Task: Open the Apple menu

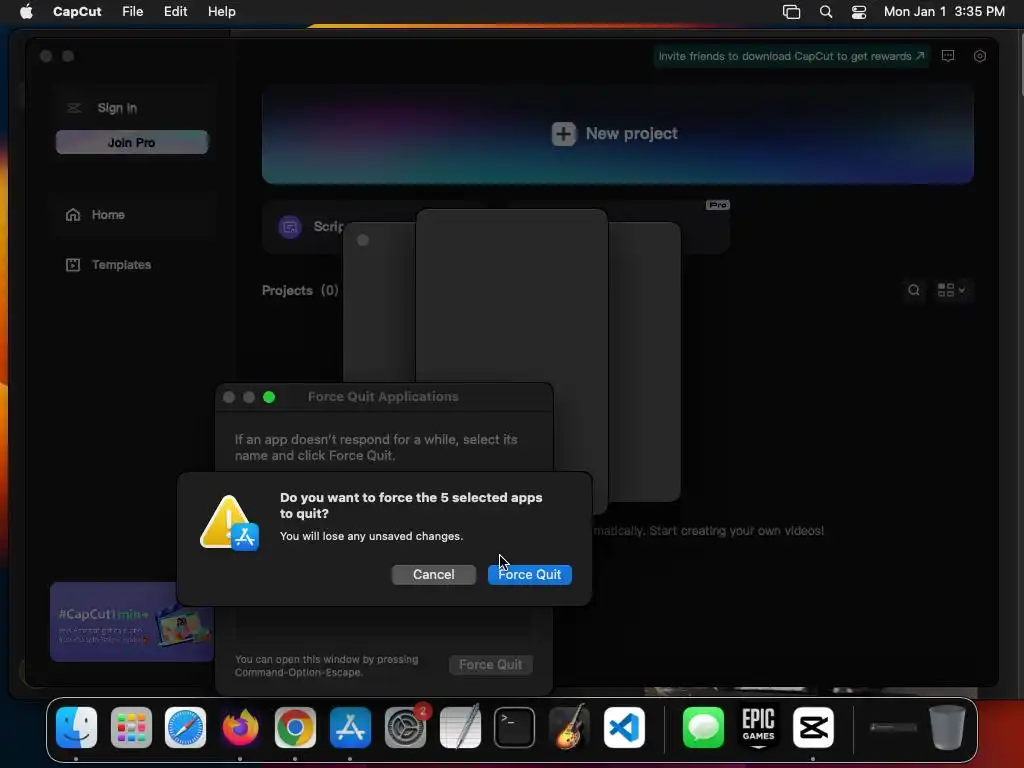Action: coord(26,12)
